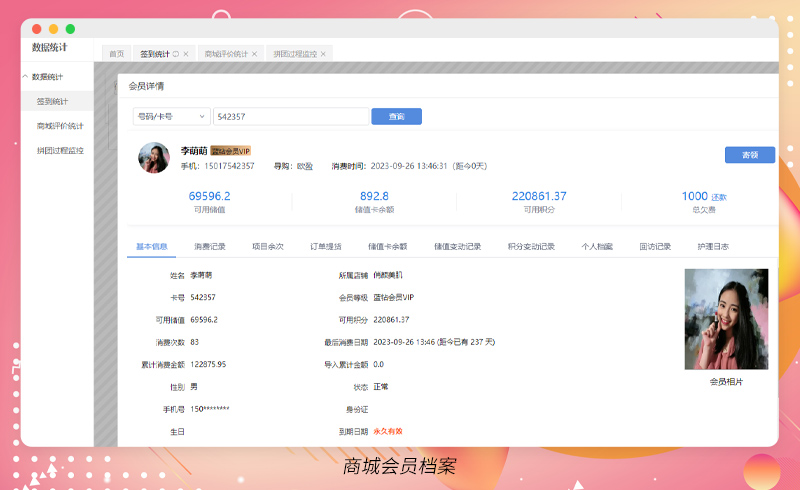Click the member avatar of 李萌萌
This screenshot has width=800, height=490.
(153, 157)
